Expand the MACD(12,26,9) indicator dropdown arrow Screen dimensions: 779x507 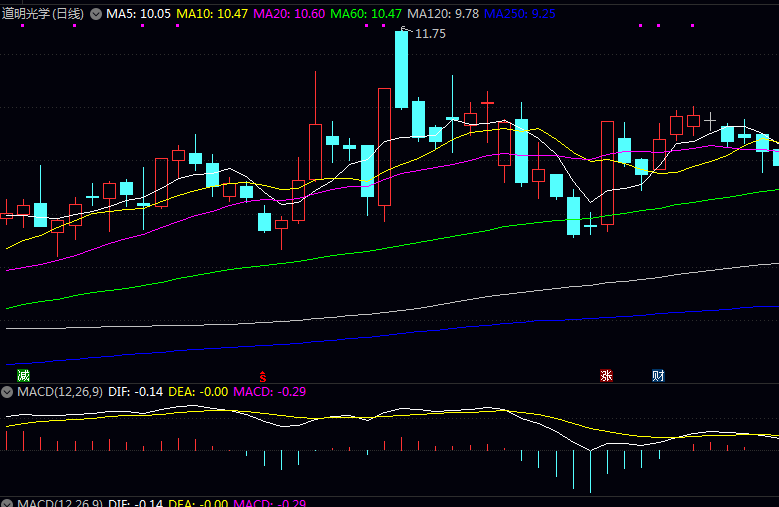[x=8, y=391]
